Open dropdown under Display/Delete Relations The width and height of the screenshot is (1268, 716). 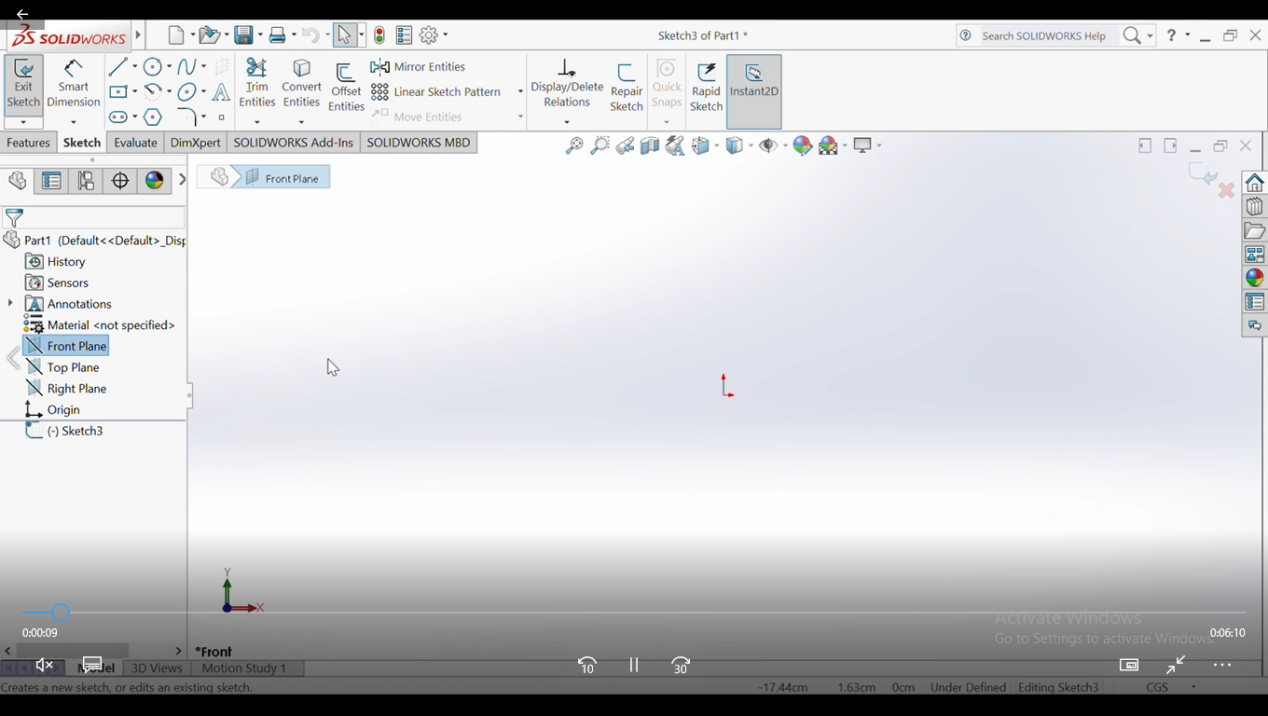click(x=567, y=122)
